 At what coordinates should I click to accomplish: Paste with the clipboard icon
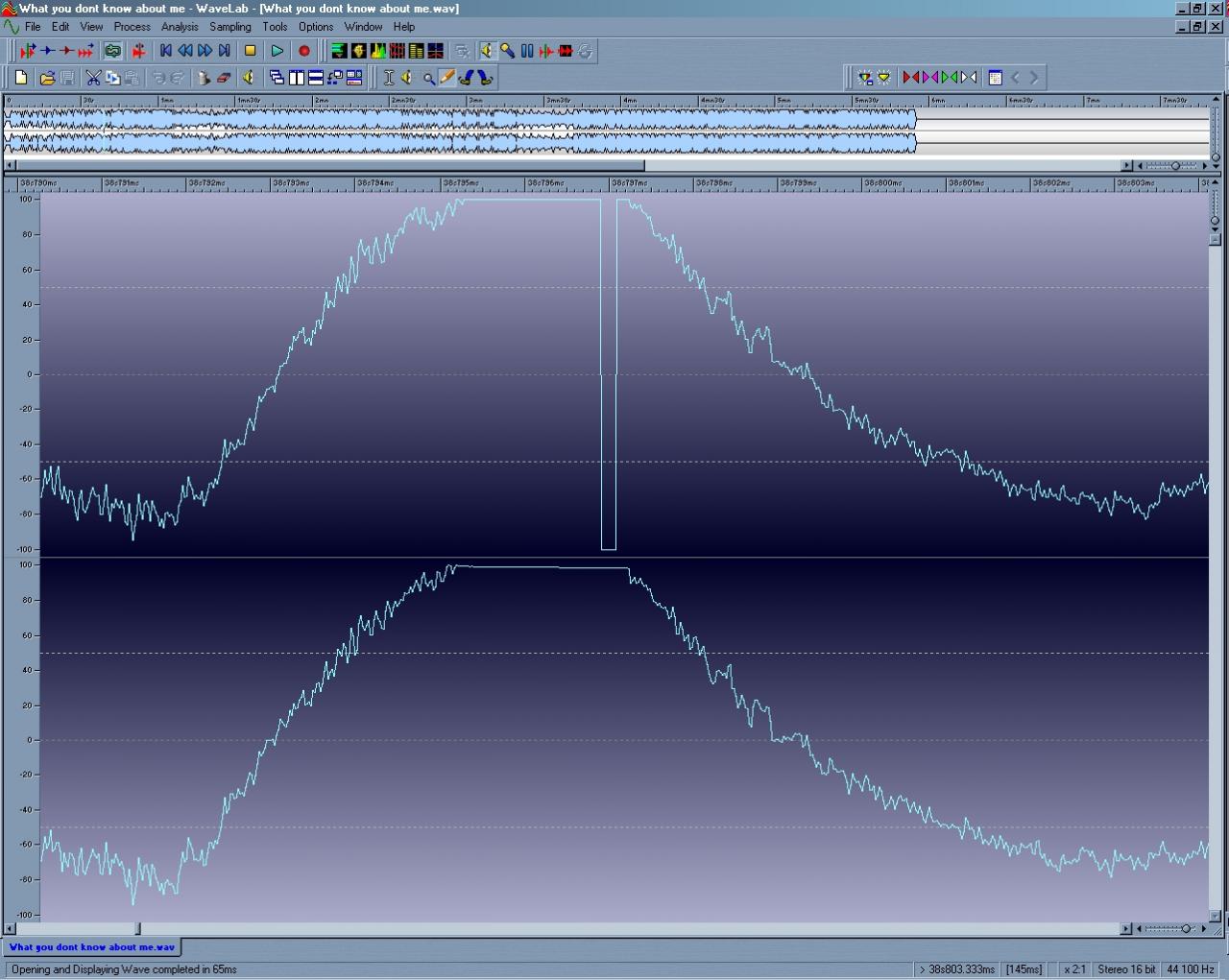pyautogui.click(x=132, y=78)
